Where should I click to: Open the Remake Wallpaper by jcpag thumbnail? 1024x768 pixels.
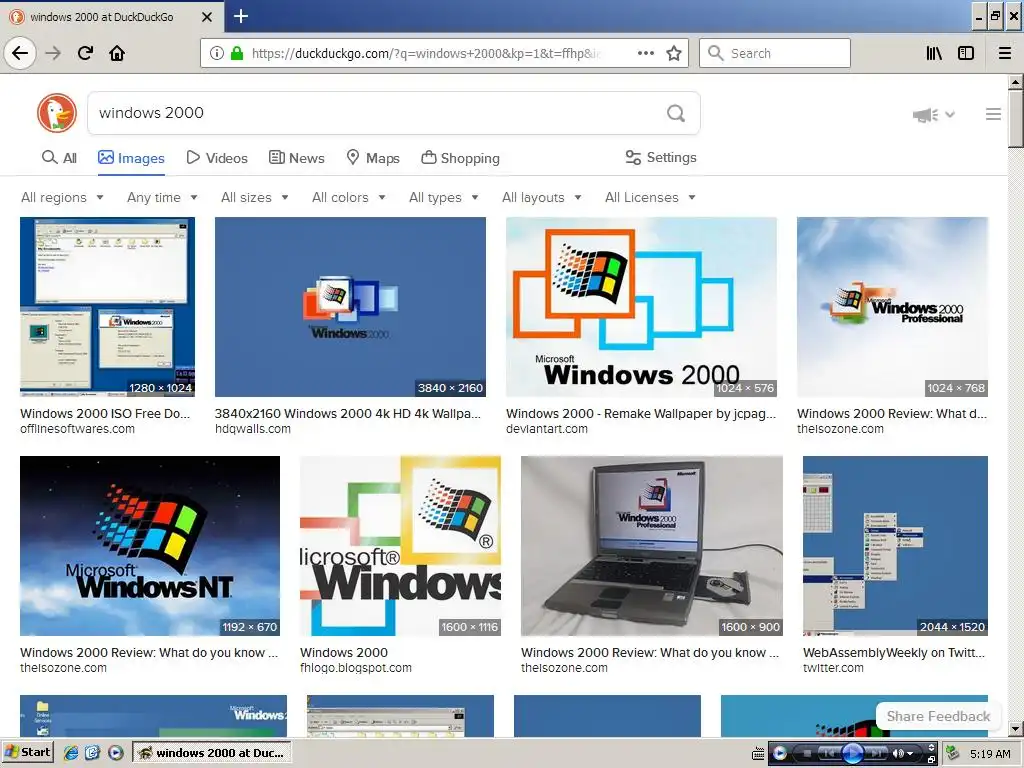pos(641,307)
